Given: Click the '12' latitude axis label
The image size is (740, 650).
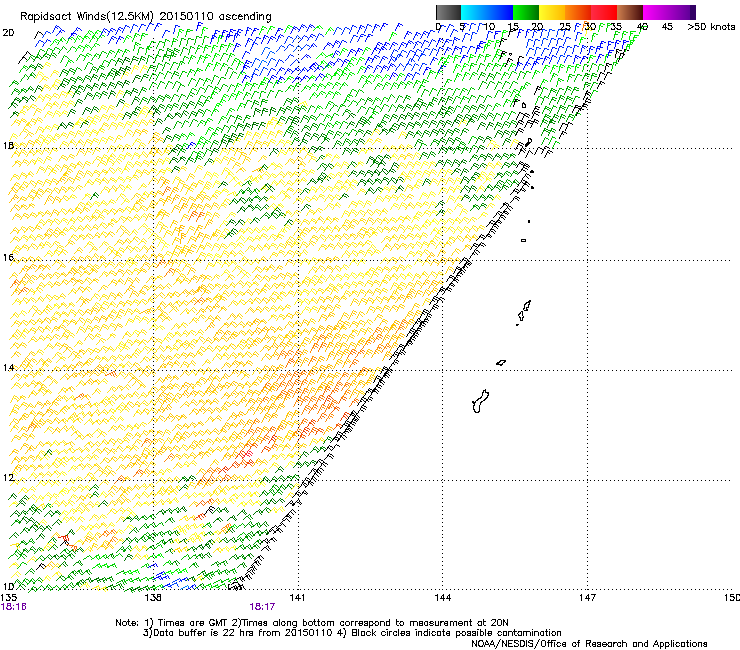Looking at the screenshot, I should (8, 478).
